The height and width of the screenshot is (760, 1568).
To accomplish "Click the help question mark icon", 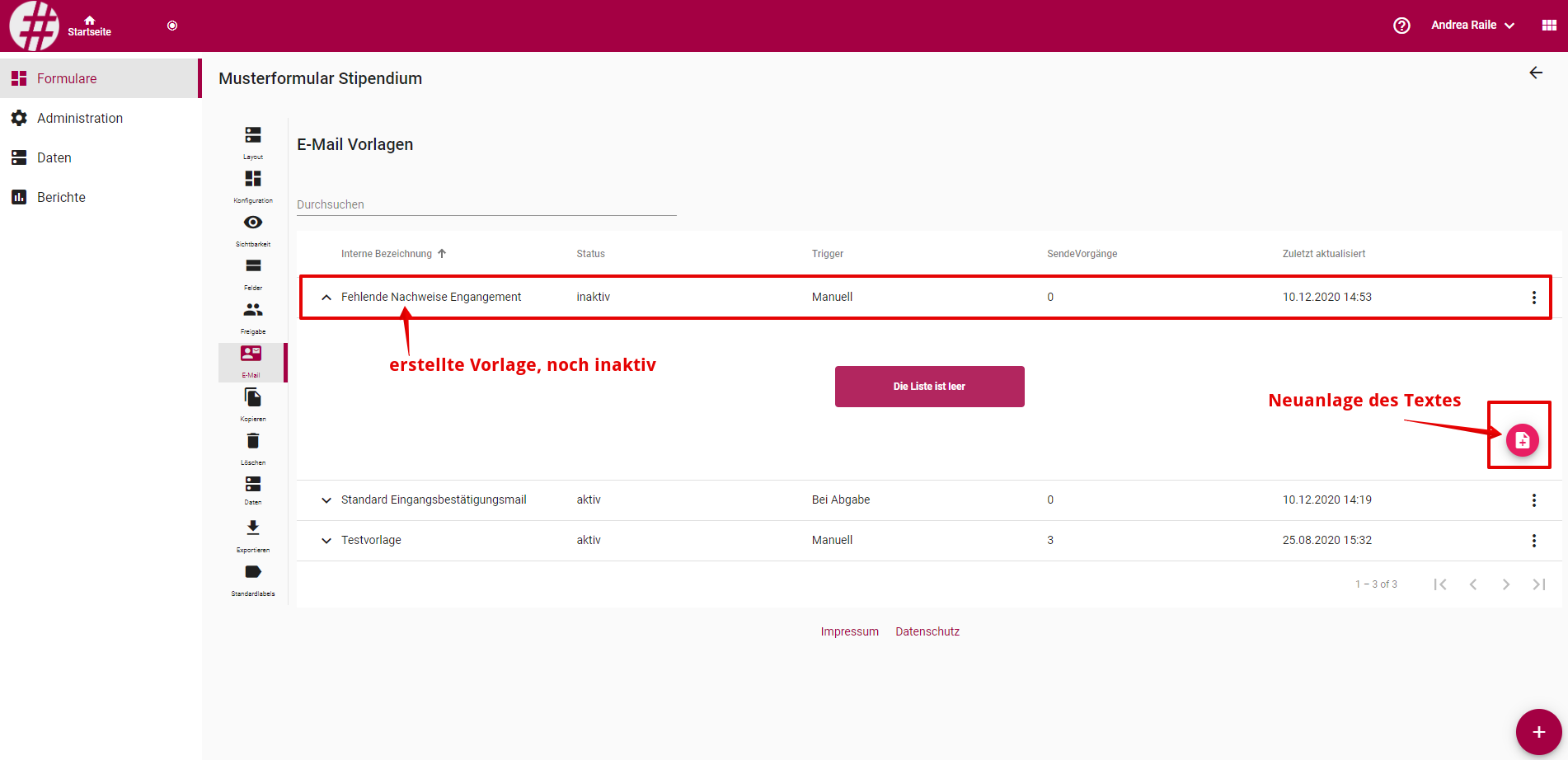I will point(1401,26).
